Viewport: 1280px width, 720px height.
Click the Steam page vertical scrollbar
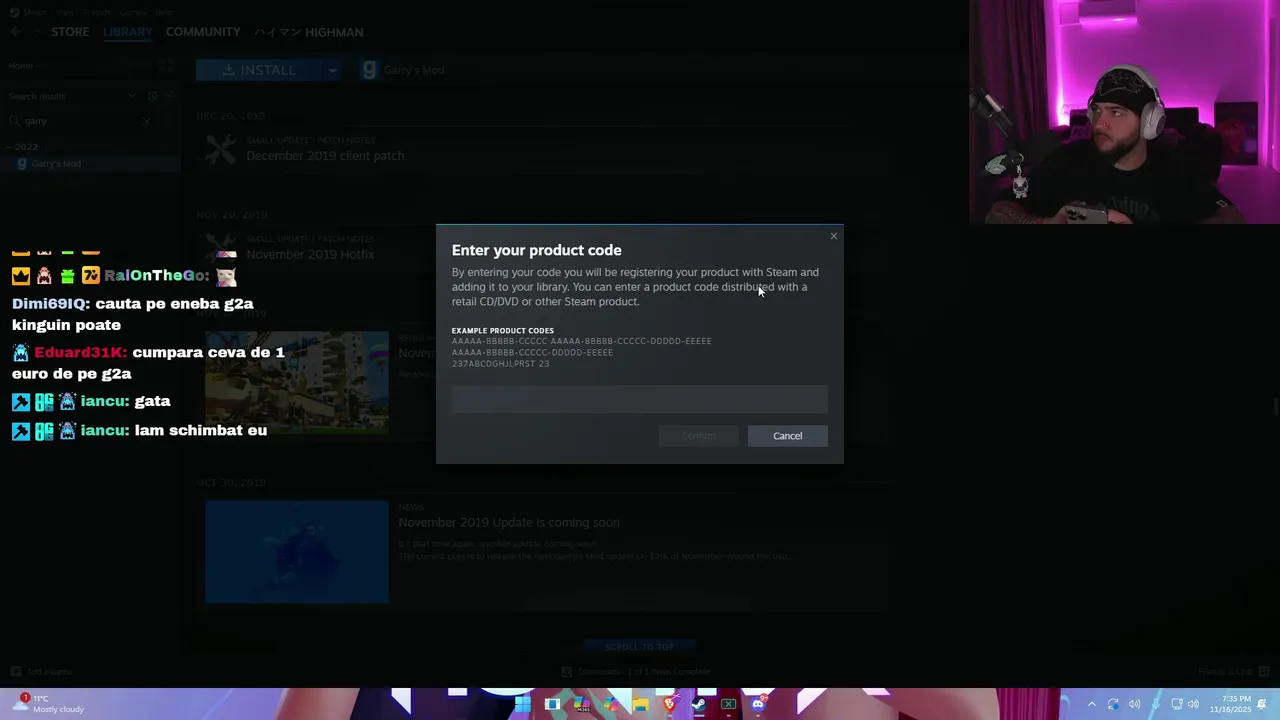tap(1275, 405)
